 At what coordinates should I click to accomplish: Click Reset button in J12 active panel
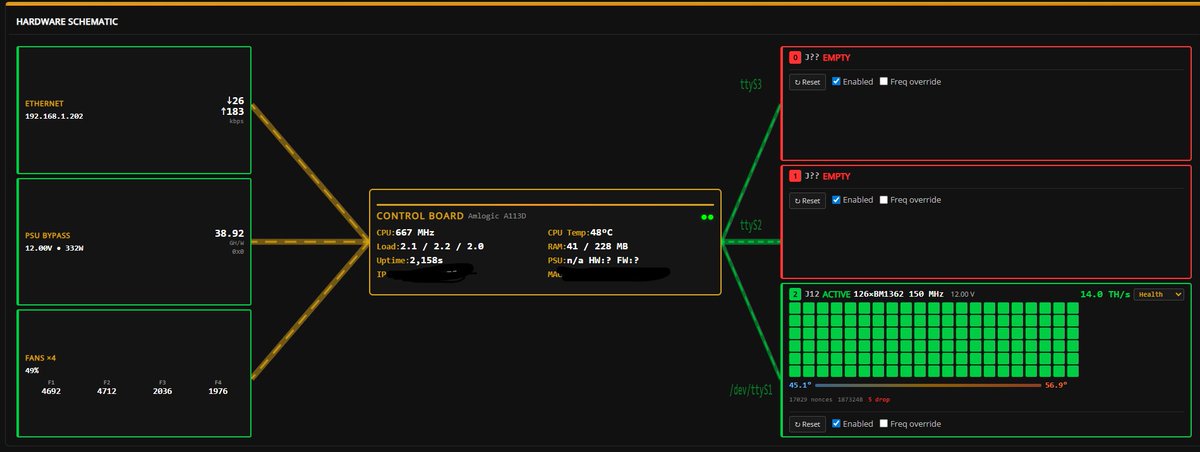tap(807, 424)
